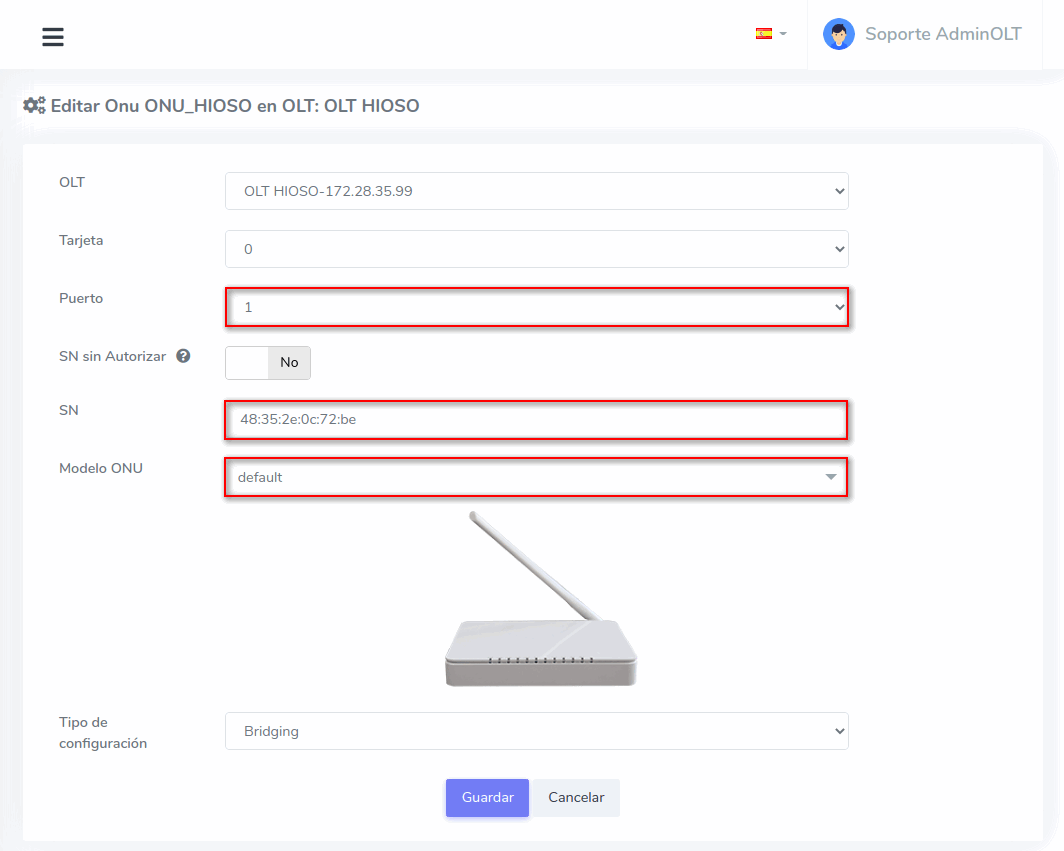
Task: Click the caret next to the language flag
Action: coord(783,34)
